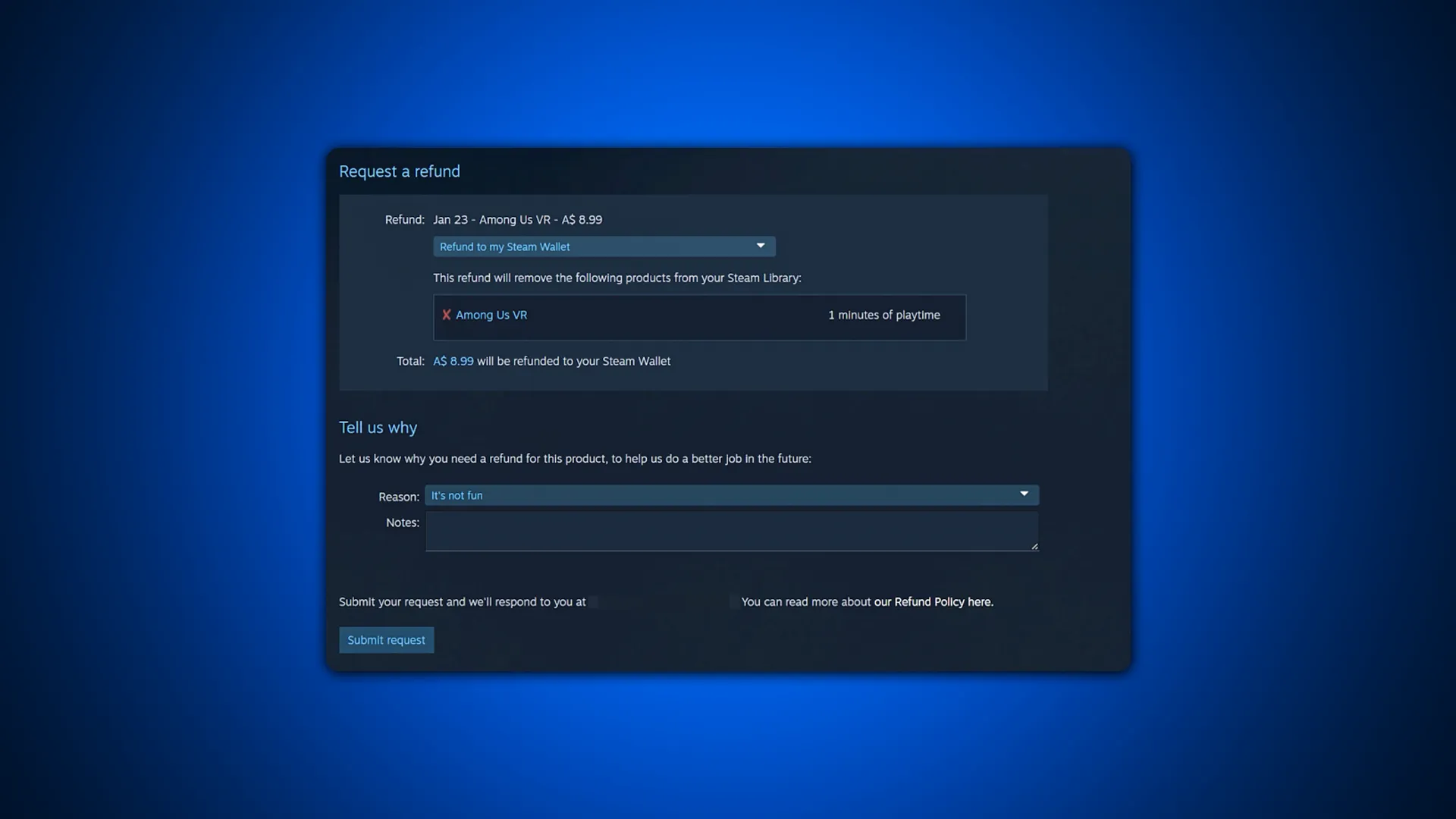Viewport: 1456px width, 819px height.
Task: Click the 'Tell us why' heading
Action: [x=378, y=428]
